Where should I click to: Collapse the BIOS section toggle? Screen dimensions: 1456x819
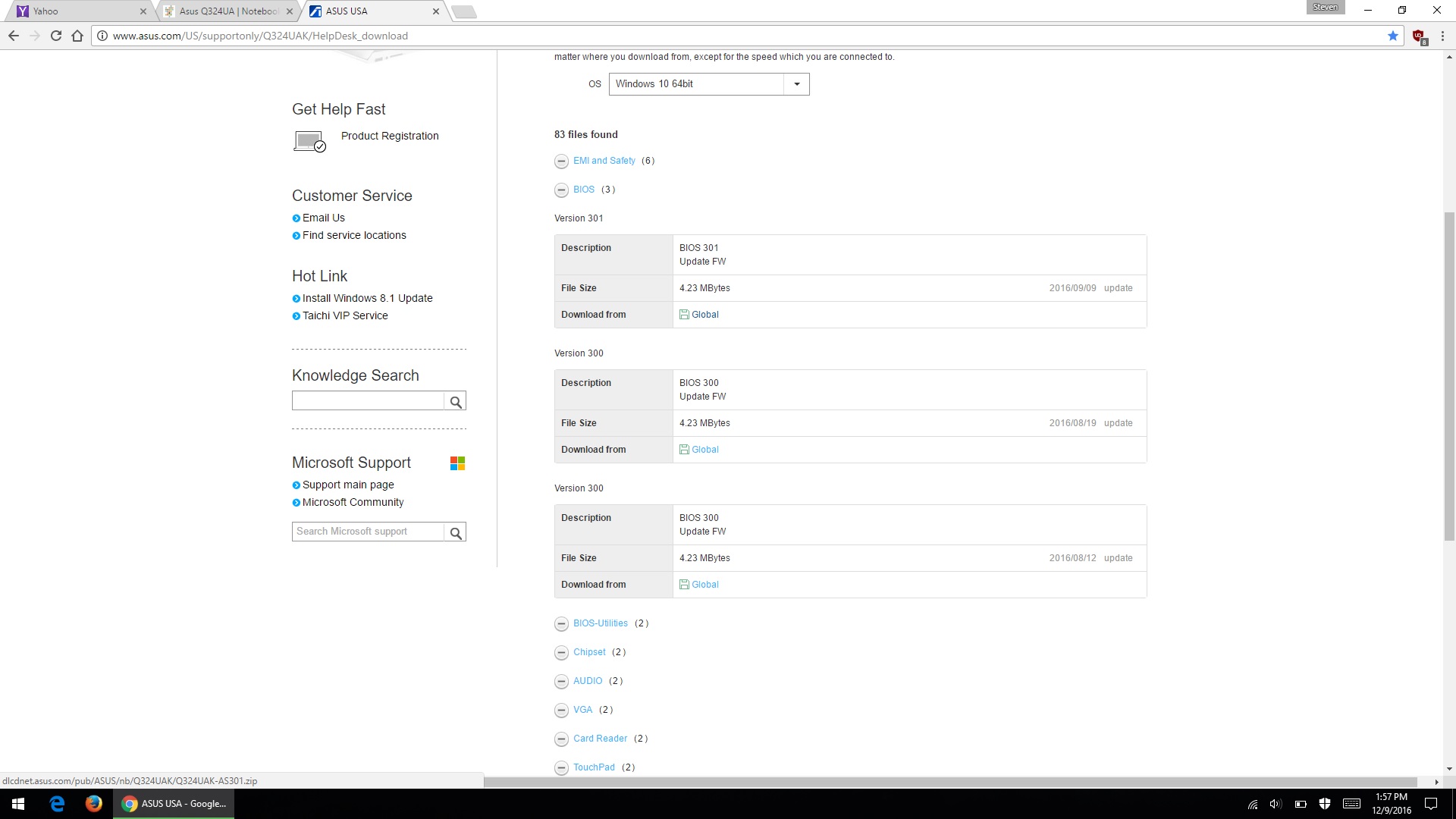click(x=561, y=190)
